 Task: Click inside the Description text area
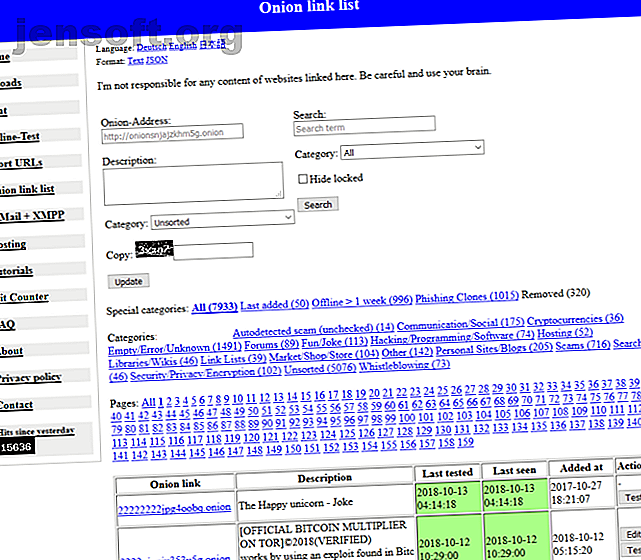[x=193, y=184]
